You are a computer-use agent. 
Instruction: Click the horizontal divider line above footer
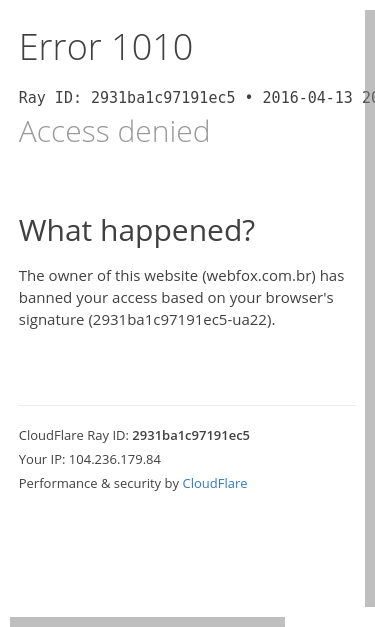point(188,405)
